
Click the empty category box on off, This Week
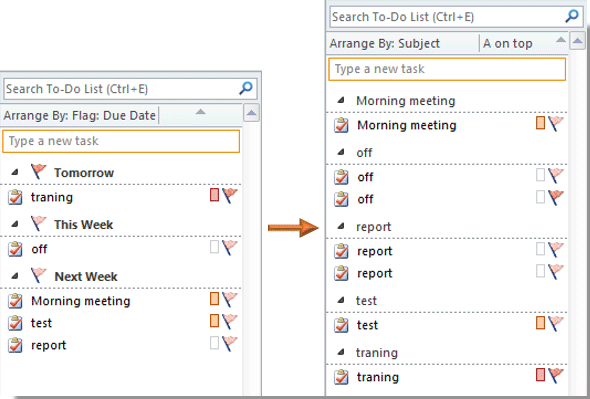pos(214,247)
